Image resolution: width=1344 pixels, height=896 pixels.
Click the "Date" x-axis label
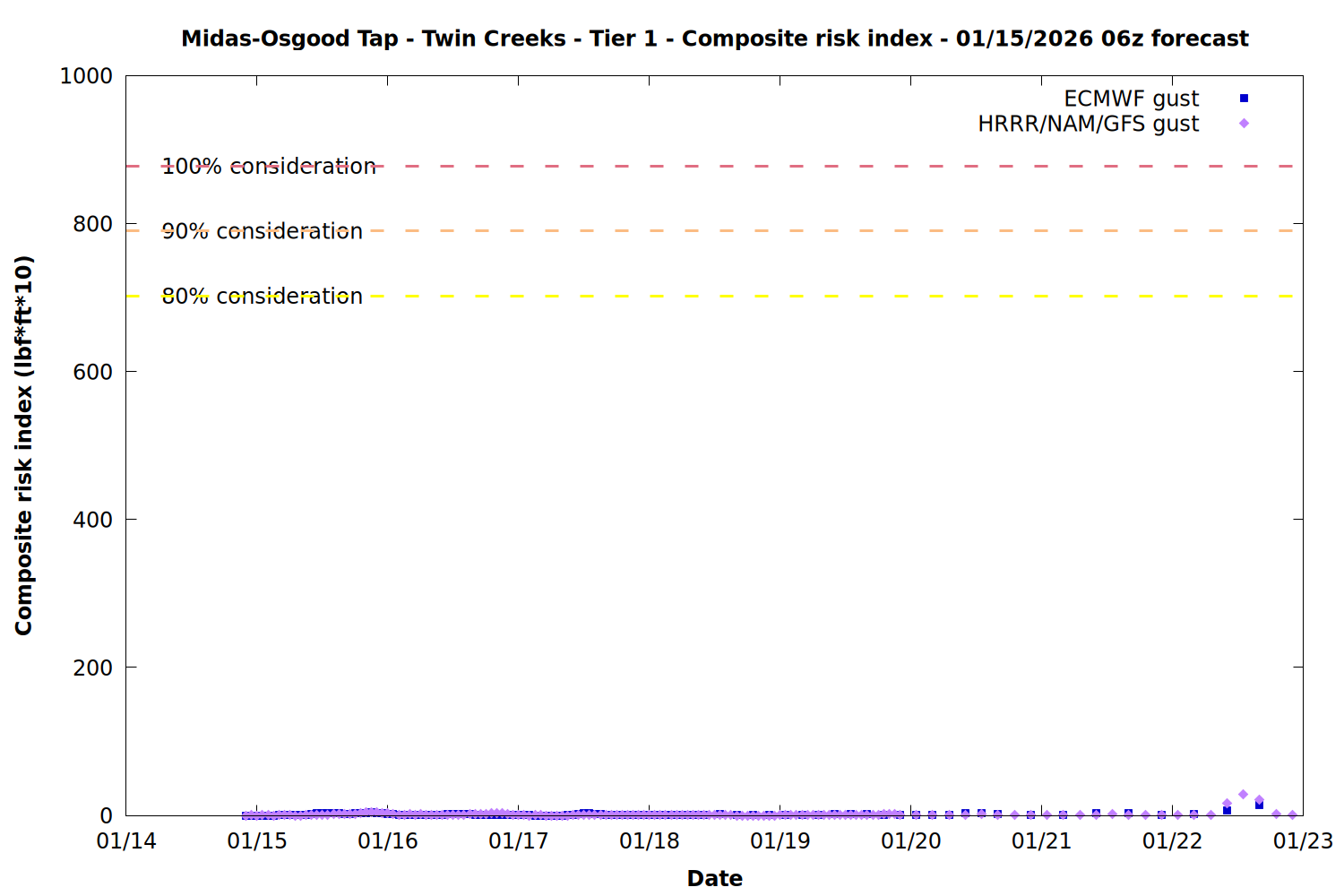coord(714,878)
